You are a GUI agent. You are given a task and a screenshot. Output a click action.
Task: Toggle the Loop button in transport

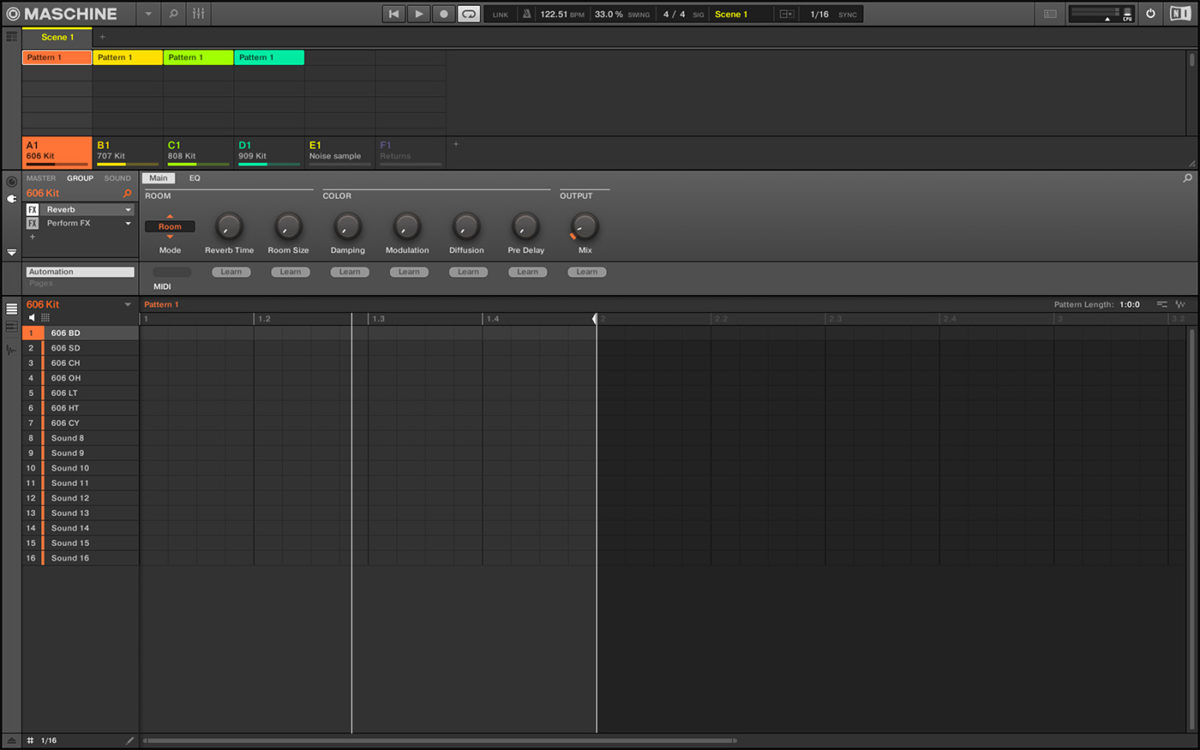pos(469,14)
